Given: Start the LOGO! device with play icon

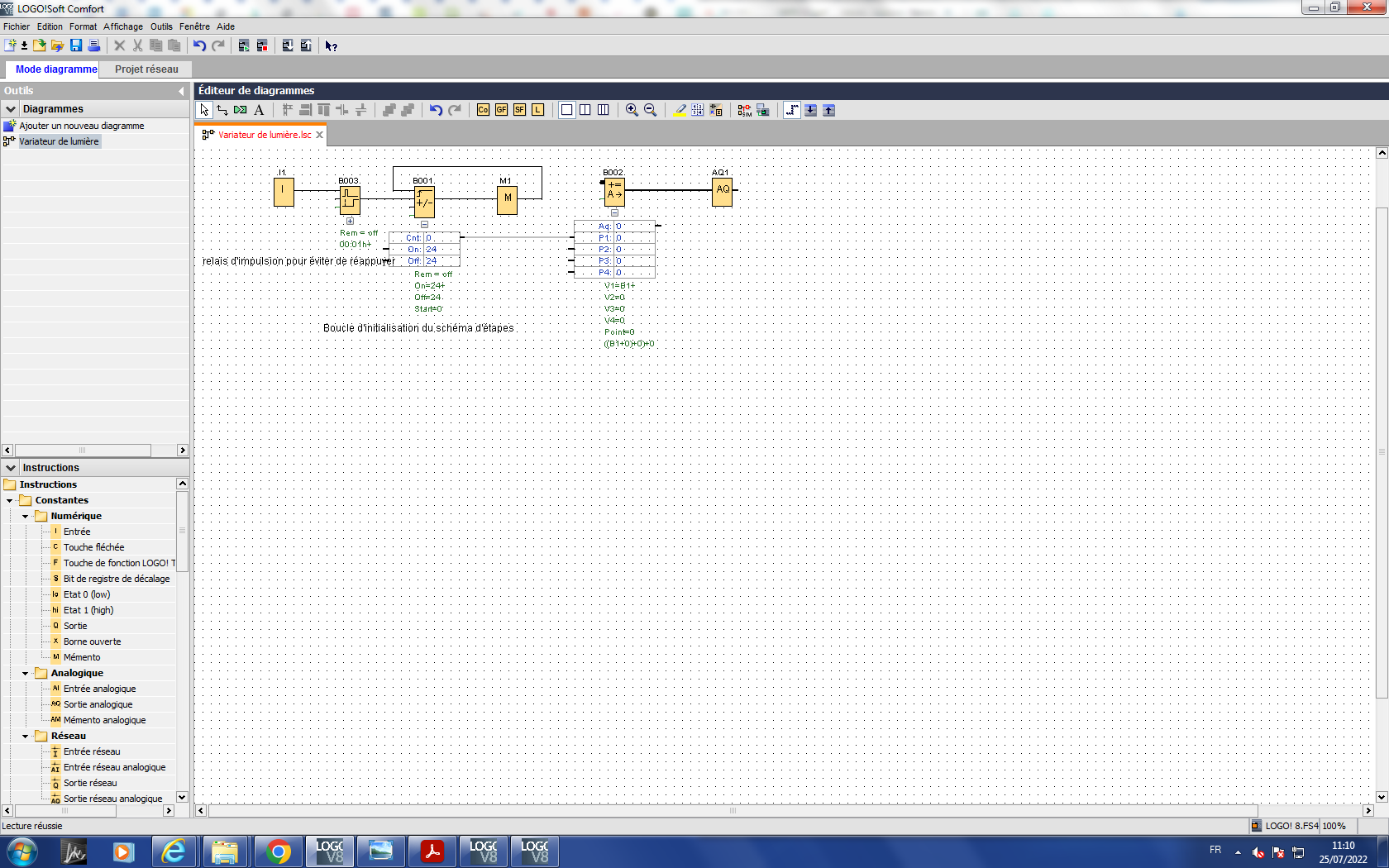Looking at the screenshot, I should [x=244, y=45].
